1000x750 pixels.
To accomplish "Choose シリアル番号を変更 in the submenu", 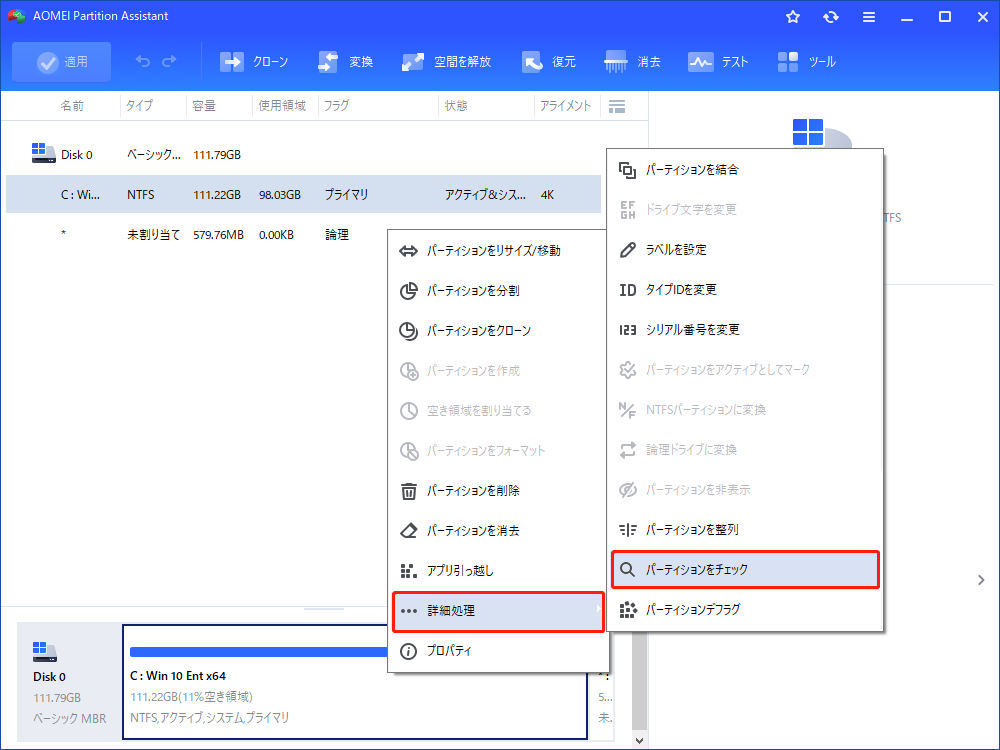I will coord(745,330).
